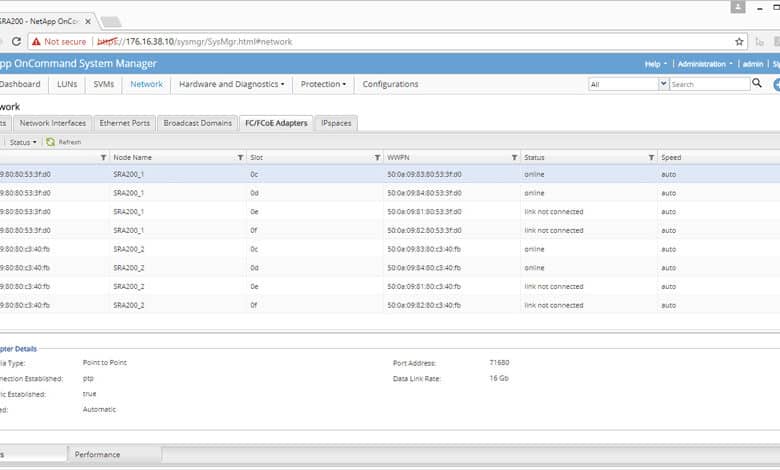Click the admin user link
The height and width of the screenshot is (470, 780).
pos(753,64)
